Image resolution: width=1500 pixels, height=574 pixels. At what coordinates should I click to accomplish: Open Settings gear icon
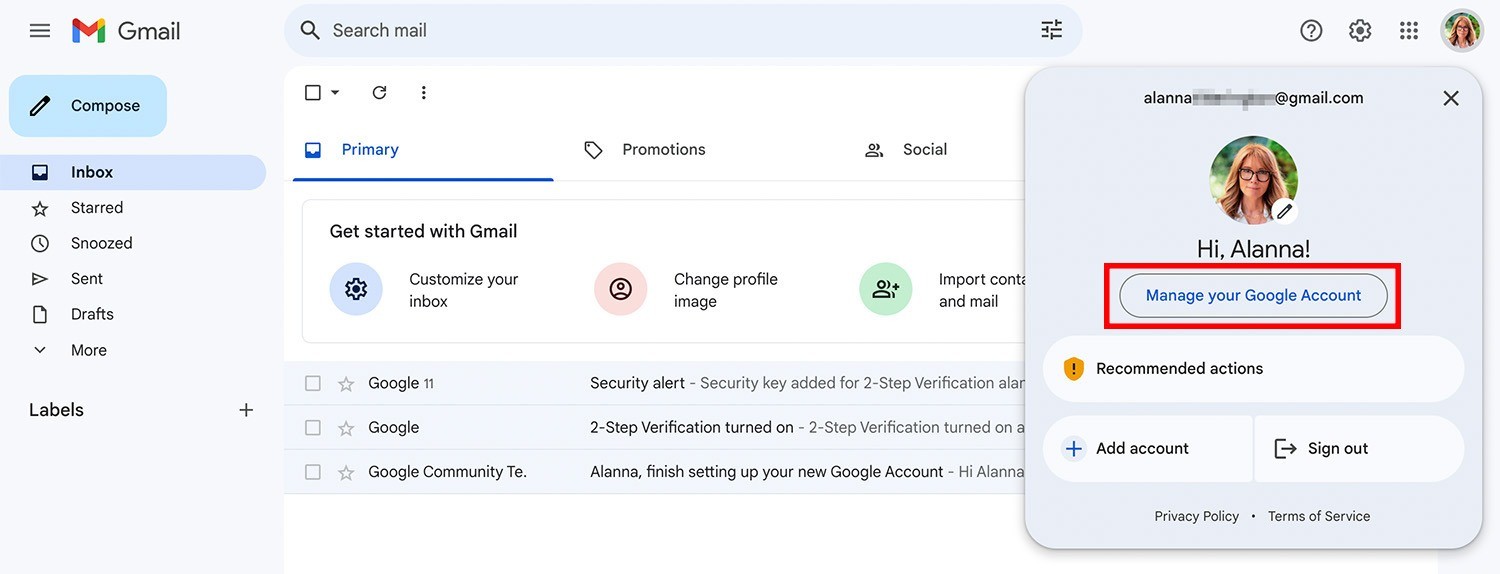[x=1360, y=31]
